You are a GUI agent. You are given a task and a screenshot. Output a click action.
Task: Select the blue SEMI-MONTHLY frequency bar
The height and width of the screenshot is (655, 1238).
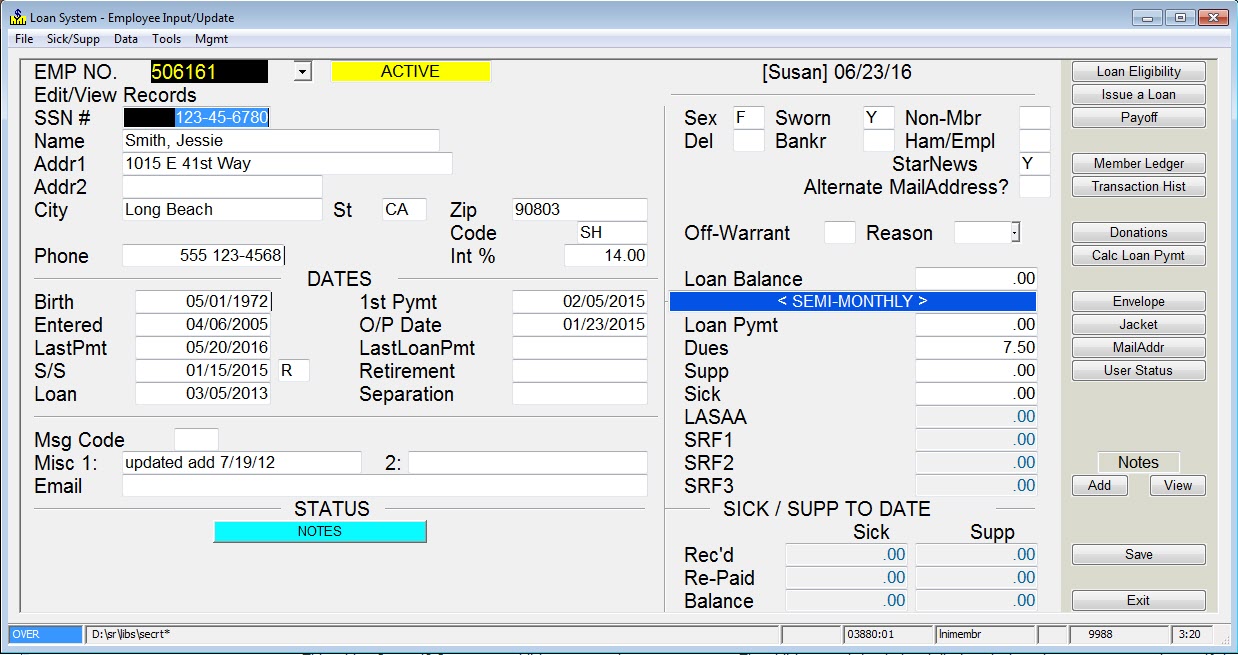(852, 302)
